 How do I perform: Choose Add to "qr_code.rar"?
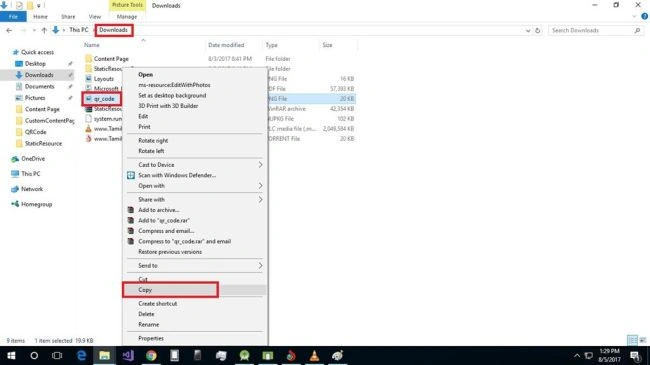click(x=164, y=221)
